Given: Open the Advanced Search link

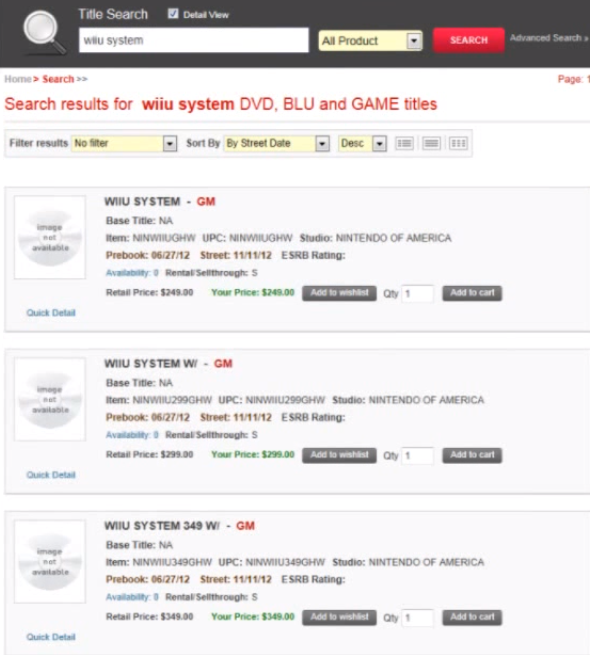Looking at the screenshot, I should (x=549, y=38).
